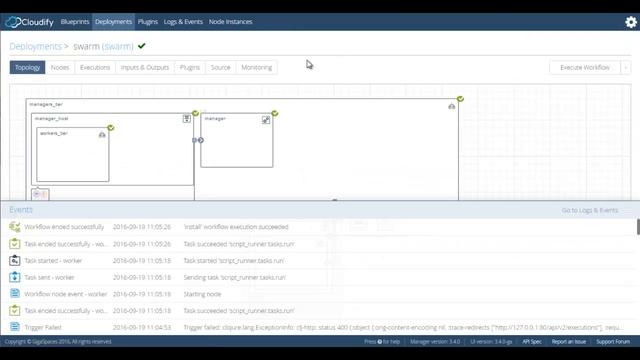Screen dimensions: 640x360
Task: Click the Task started - worker event icon
Action: [x=15, y=260]
